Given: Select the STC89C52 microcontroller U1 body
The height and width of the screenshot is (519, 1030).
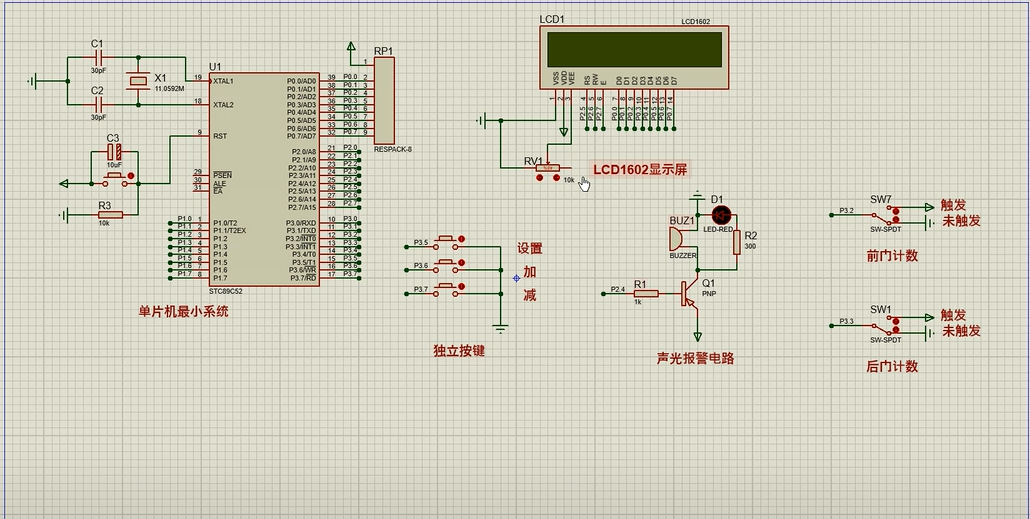Looking at the screenshot, I should coord(264,178).
